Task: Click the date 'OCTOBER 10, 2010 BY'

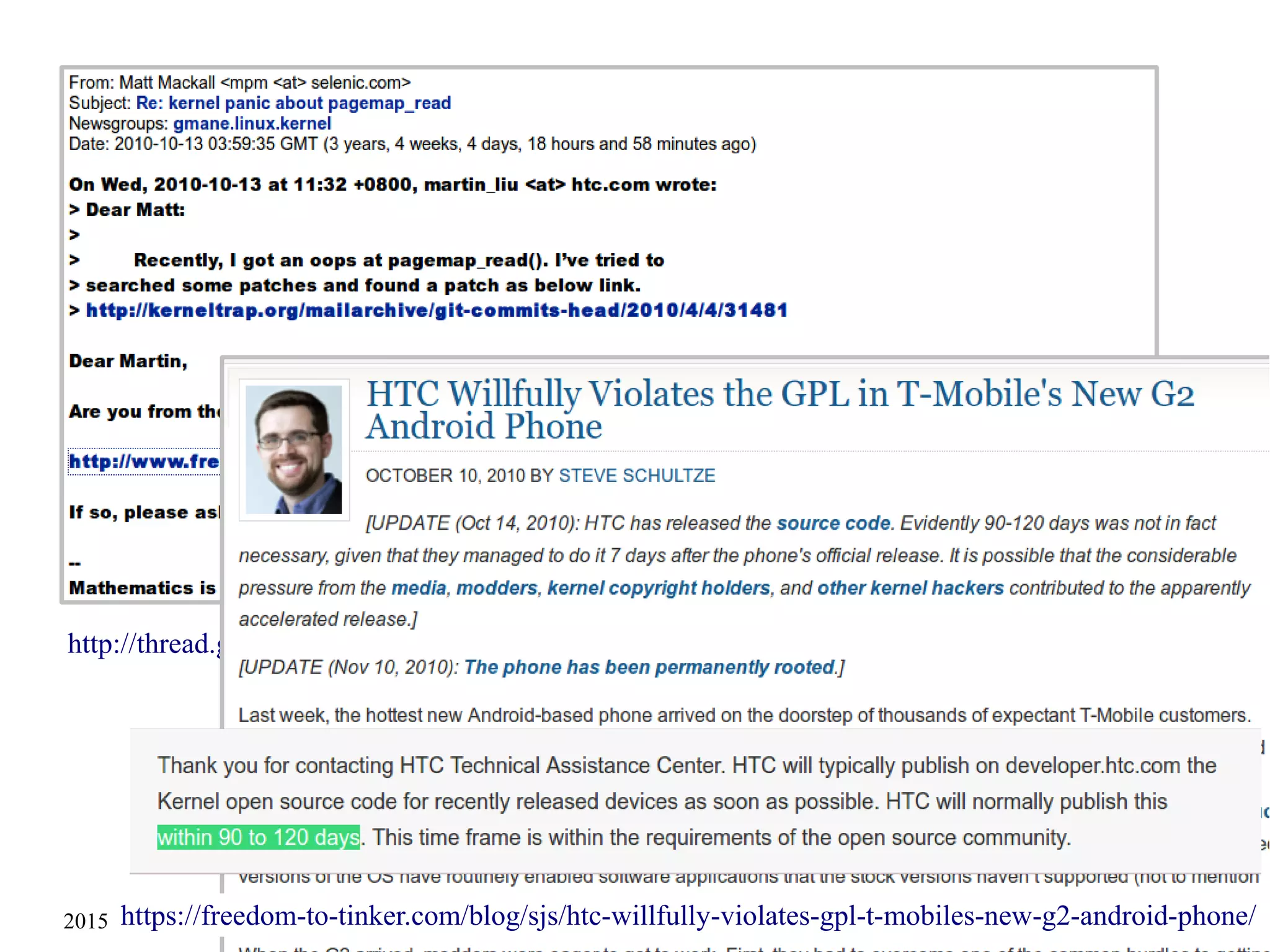Action: click(x=460, y=476)
